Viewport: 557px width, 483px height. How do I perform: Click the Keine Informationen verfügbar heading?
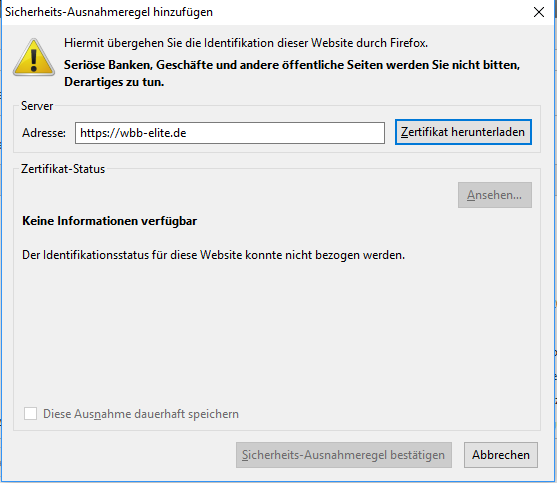[x=109, y=221]
